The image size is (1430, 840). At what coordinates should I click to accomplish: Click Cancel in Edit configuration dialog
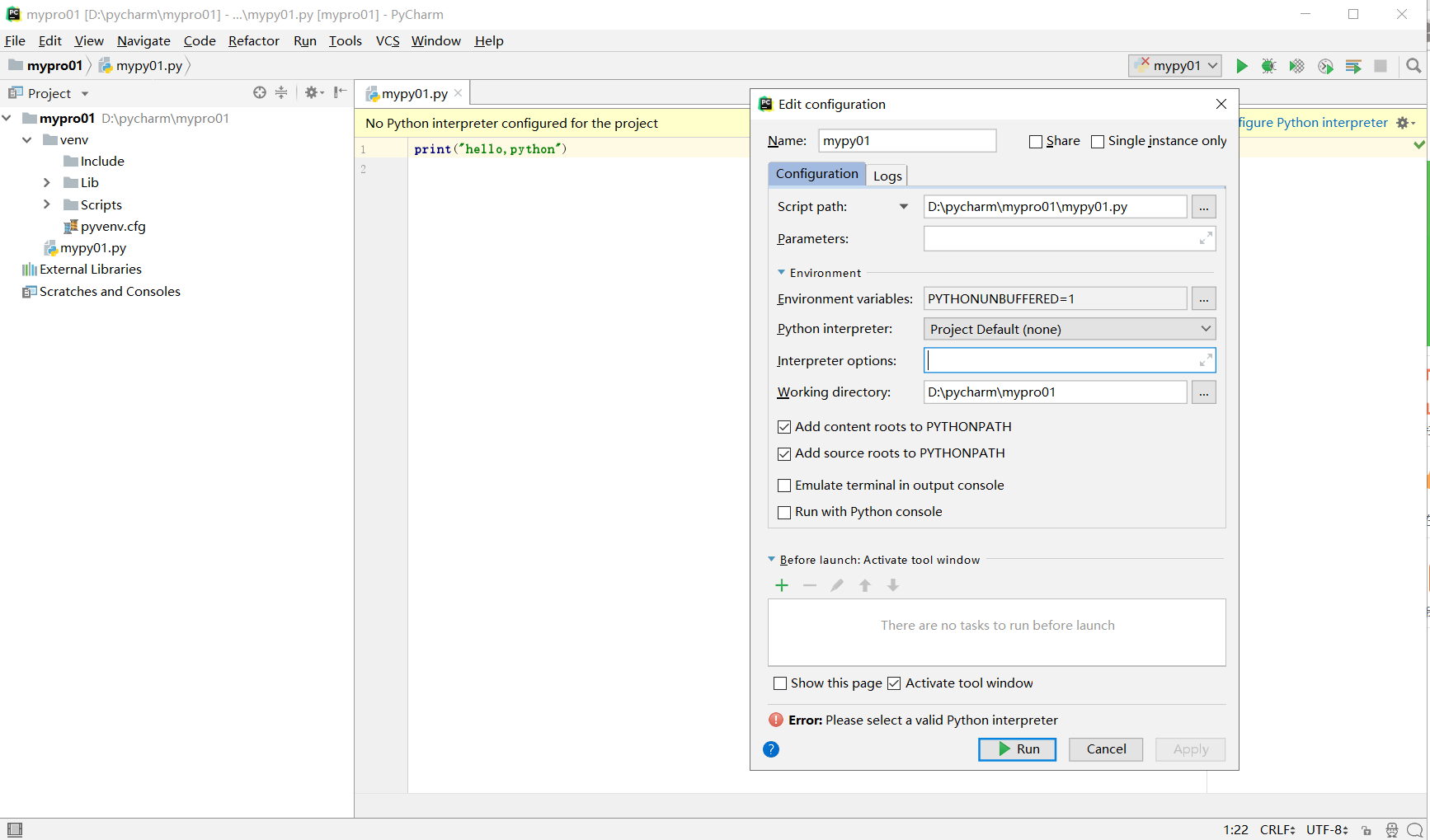coord(1106,749)
